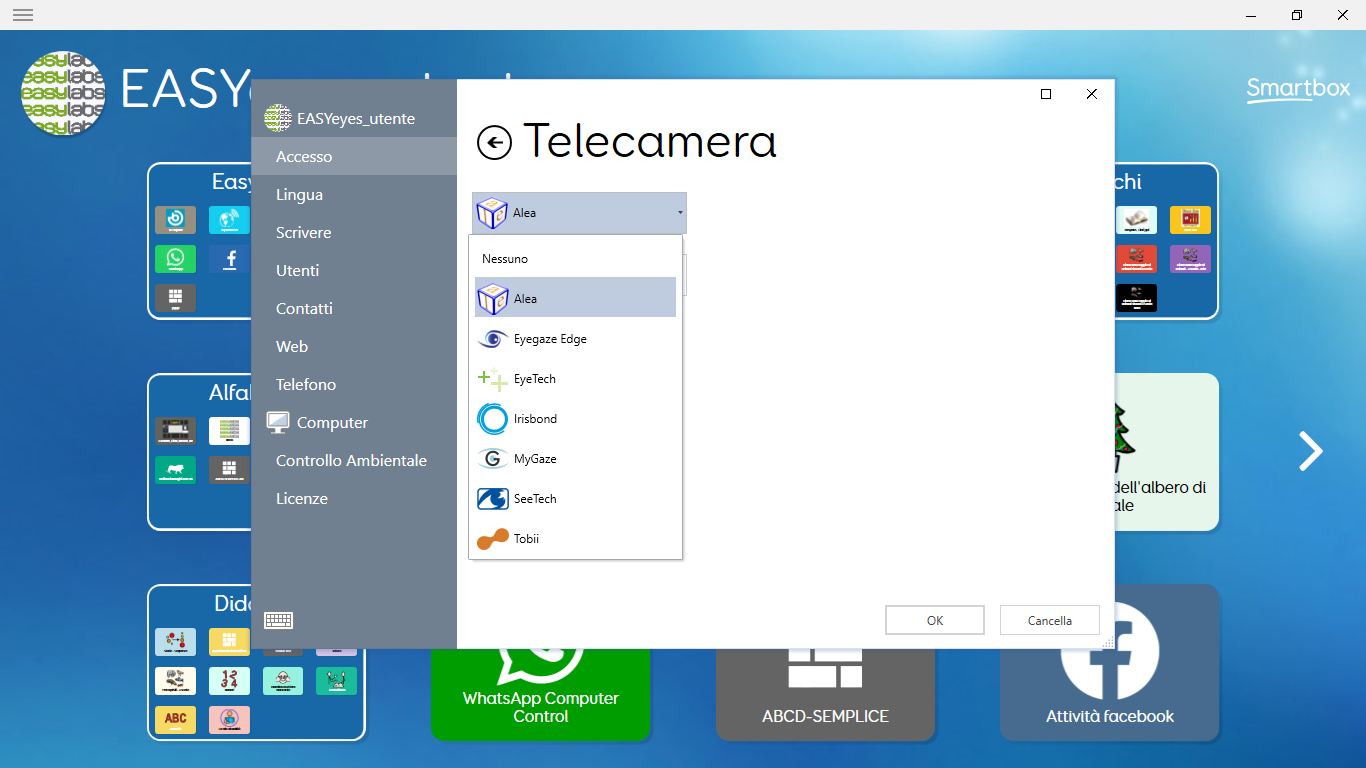Select Alea in the dropdown list
This screenshot has height=768, width=1366.
pyautogui.click(x=575, y=299)
